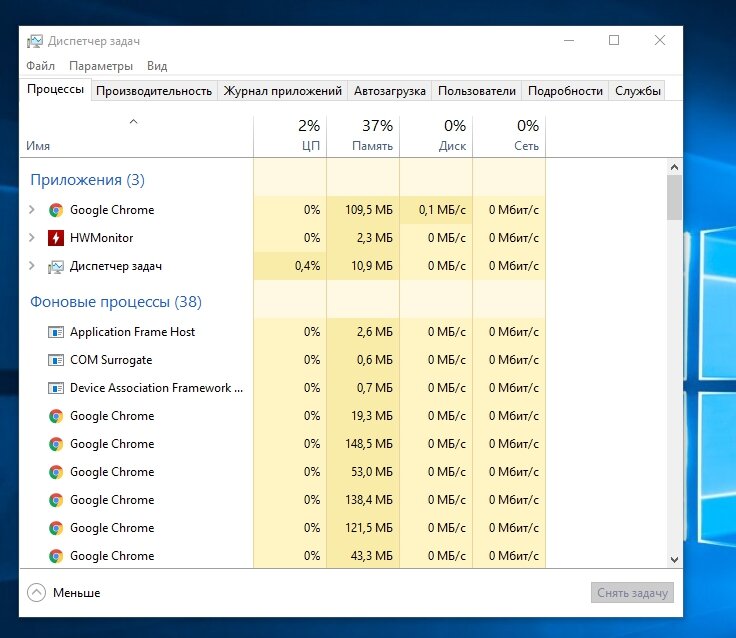Click the Device Association Framework icon
Image resolution: width=736 pixels, height=638 pixels.
pyautogui.click(x=56, y=388)
